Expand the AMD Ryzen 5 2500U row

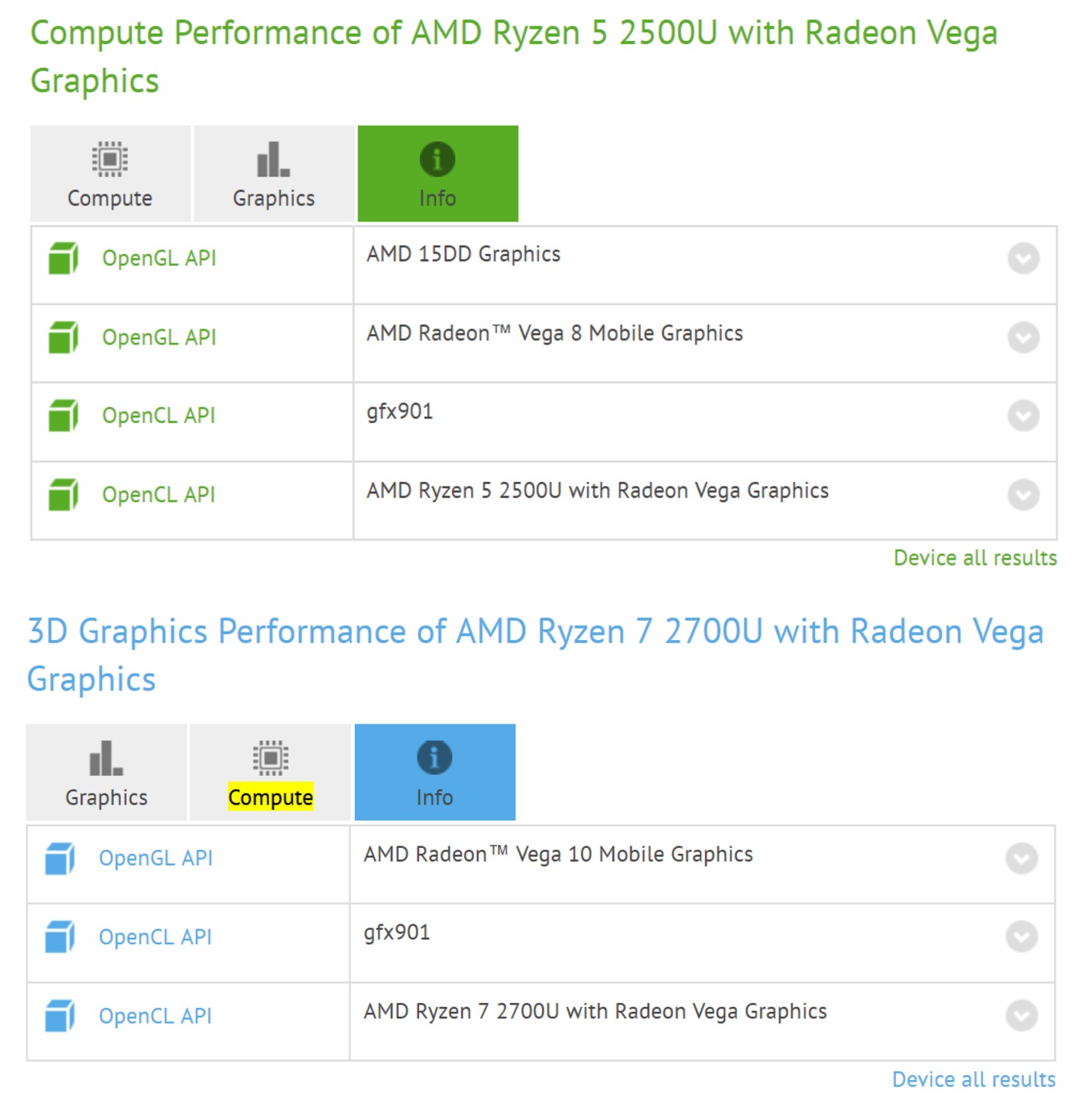coord(1024,495)
